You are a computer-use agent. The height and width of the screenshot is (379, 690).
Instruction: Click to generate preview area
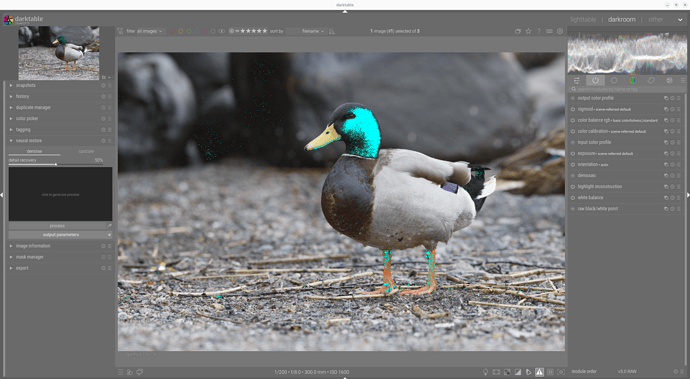pyautogui.click(x=60, y=194)
